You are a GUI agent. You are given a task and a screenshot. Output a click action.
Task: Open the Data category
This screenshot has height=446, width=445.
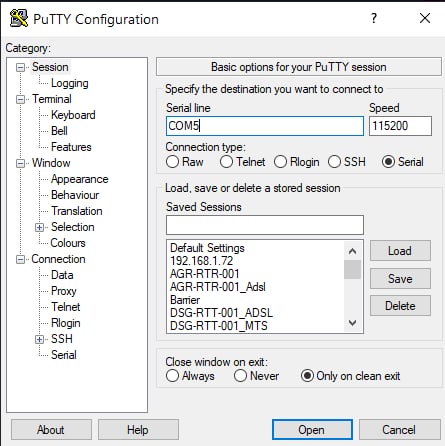(x=62, y=275)
